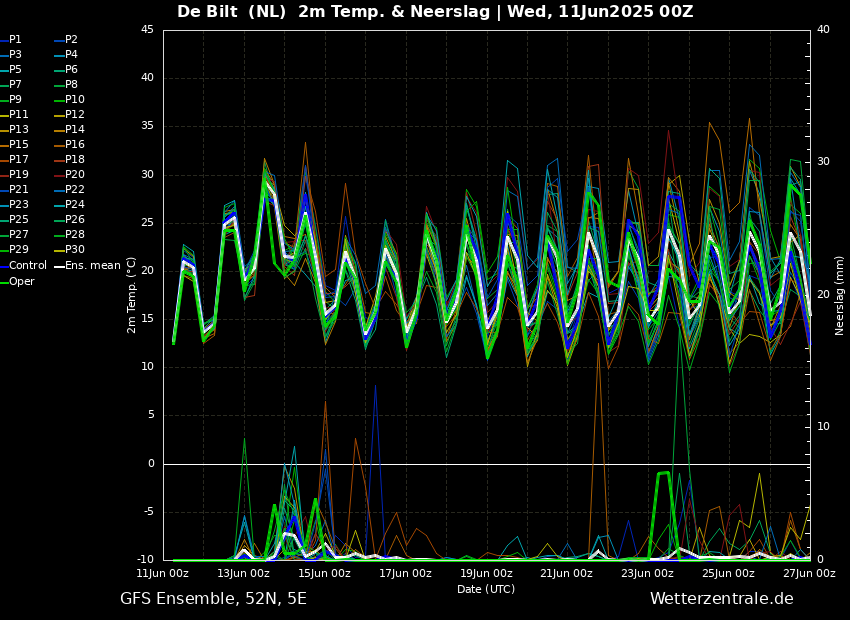Select the 13Jun 00z date tick
850x620 pixels.
click(243, 573)
